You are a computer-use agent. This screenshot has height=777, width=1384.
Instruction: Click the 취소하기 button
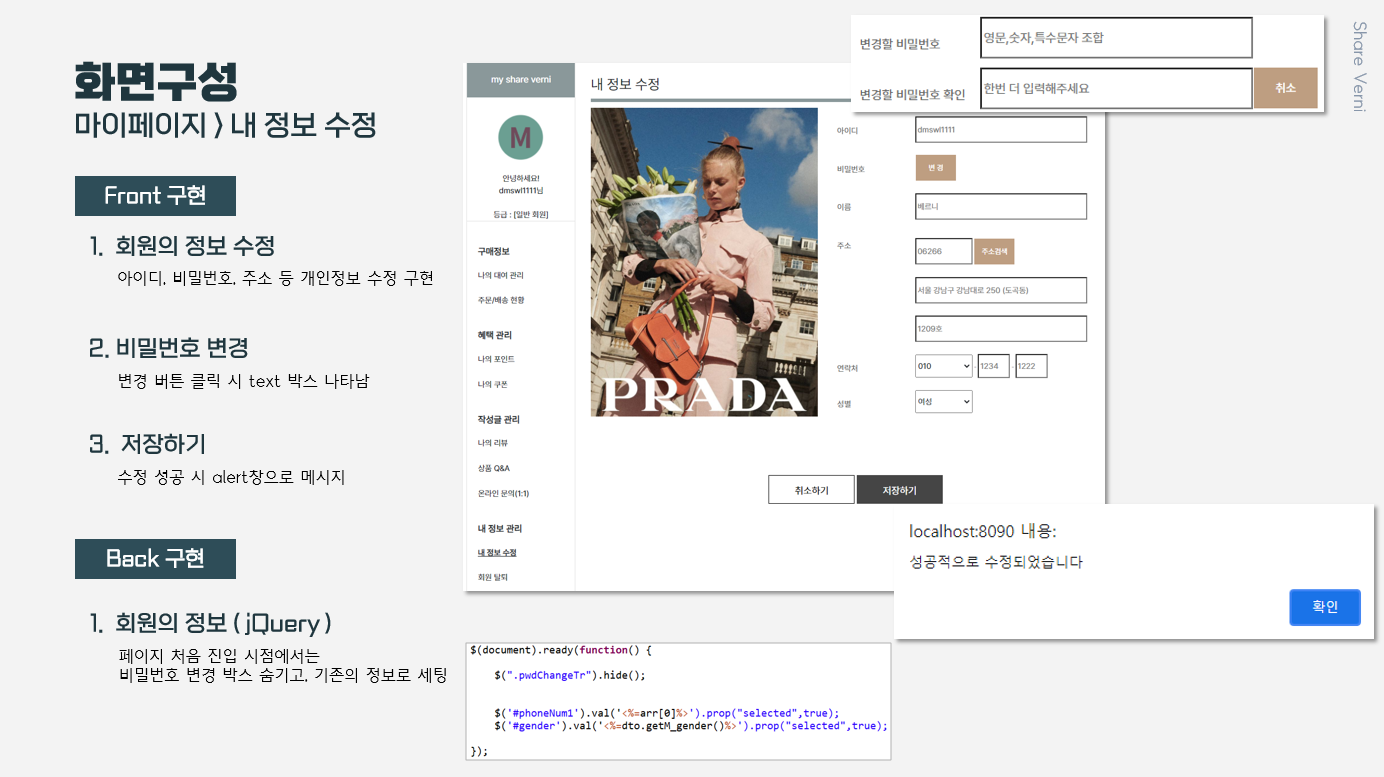click(811, 490)
